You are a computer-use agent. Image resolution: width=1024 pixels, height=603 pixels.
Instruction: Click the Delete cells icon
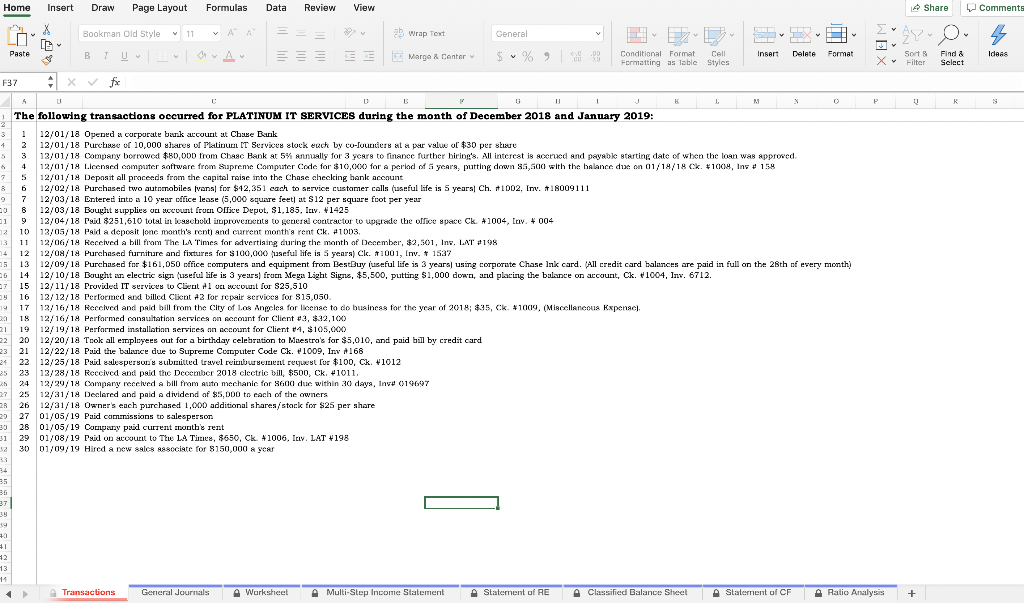click(x=801, y=35)
